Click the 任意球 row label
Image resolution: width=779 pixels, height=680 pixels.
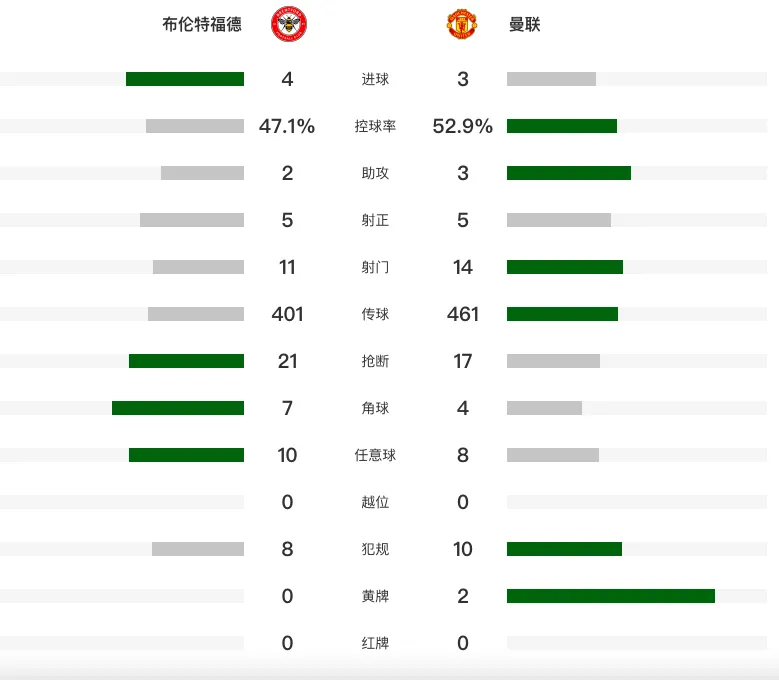click(x=375, y=455)
